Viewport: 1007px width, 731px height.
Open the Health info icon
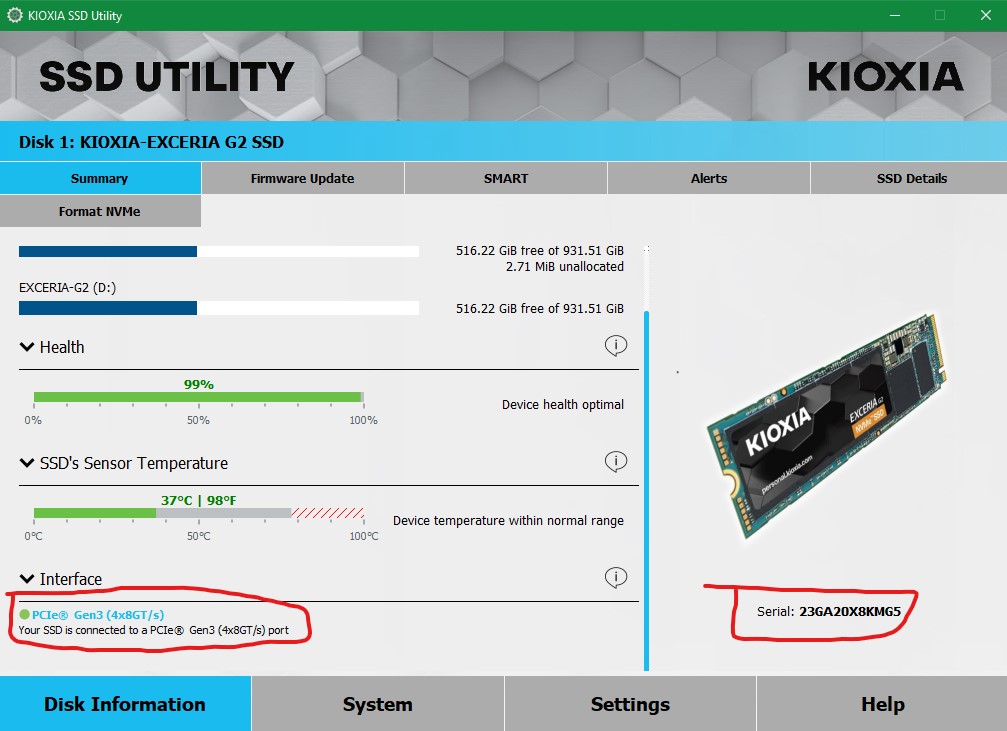point(615,346)
